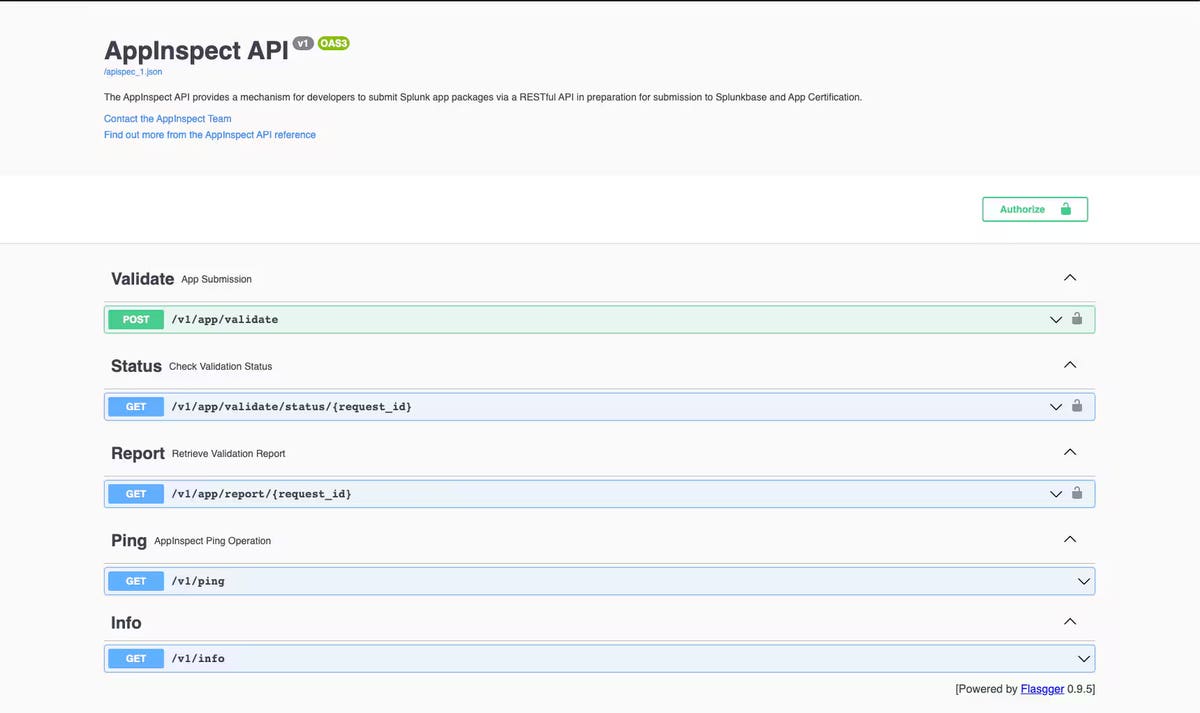Viewport: 1200px width, 713px height.
Task: Click the 'Check Validation Status' description
Action: pyautogui.click(x=220, y=367)
